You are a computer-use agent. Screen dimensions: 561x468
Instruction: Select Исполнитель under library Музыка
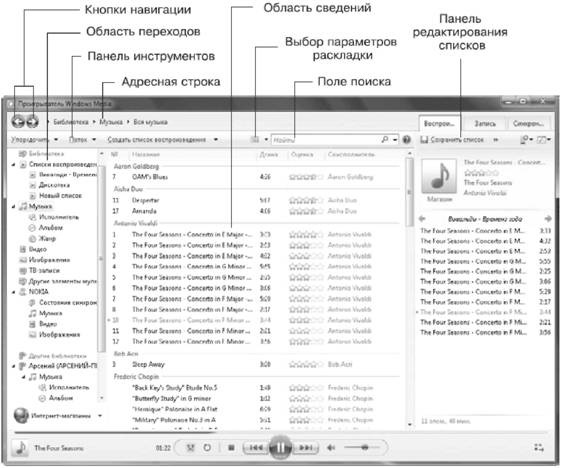click(59, 217)
